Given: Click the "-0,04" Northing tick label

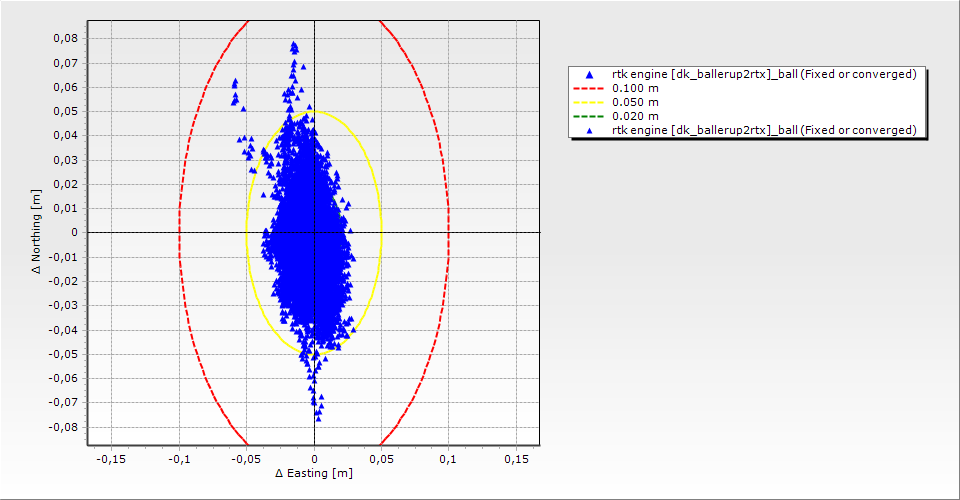Looking at the screenshot, I should pos(64,329).
